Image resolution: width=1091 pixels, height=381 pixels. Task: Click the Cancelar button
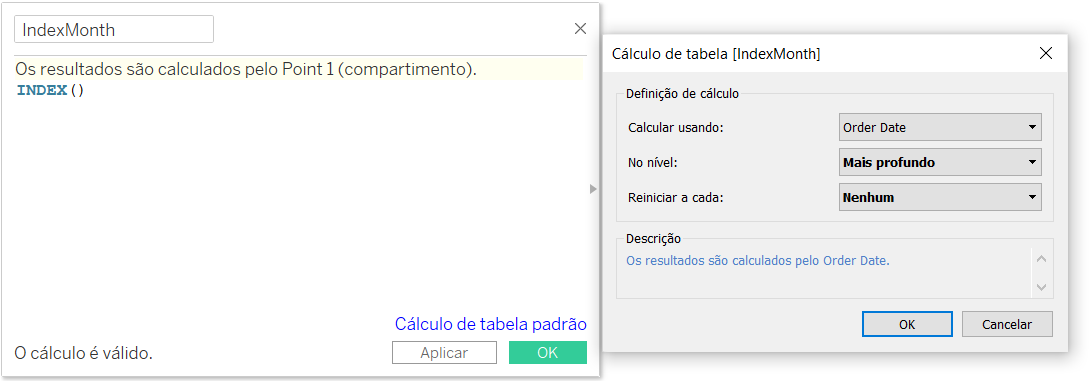(1007, 324)
